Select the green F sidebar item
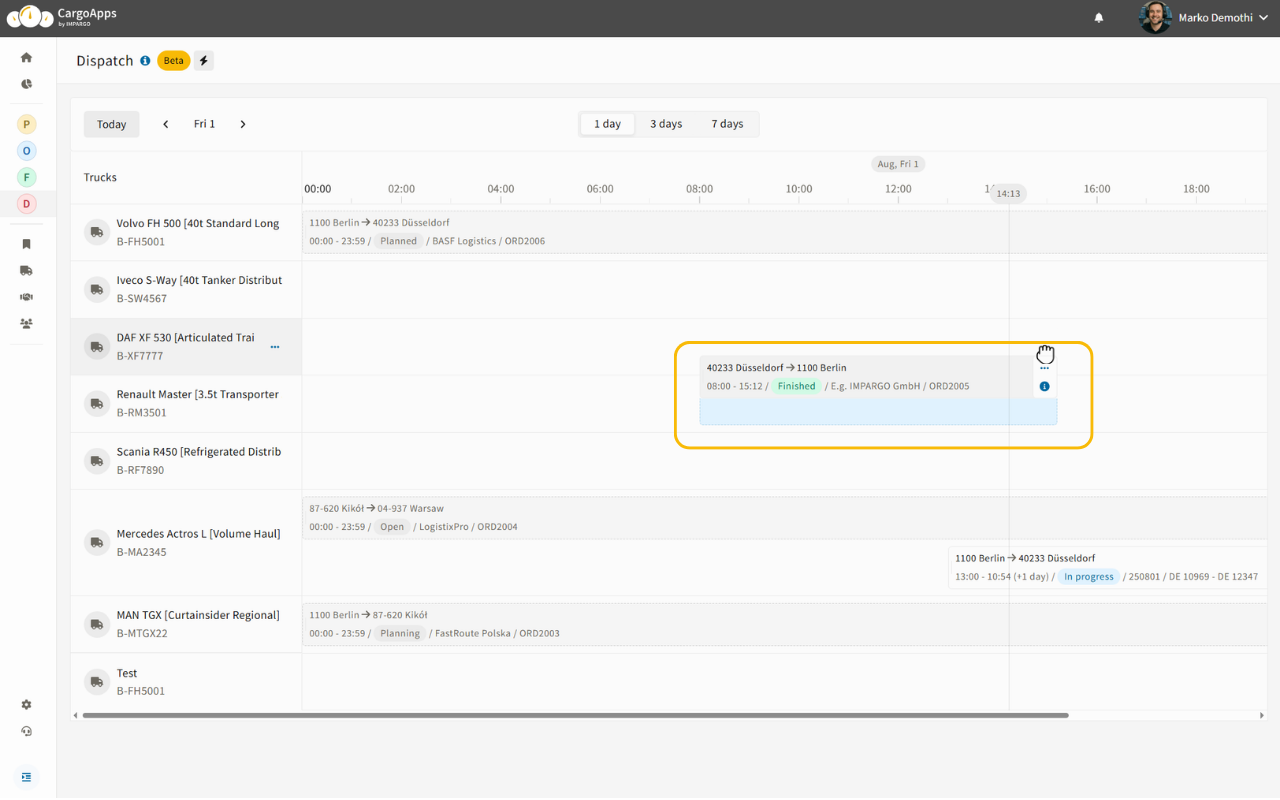The image size is (1280, 800). [x=27, y=177]
